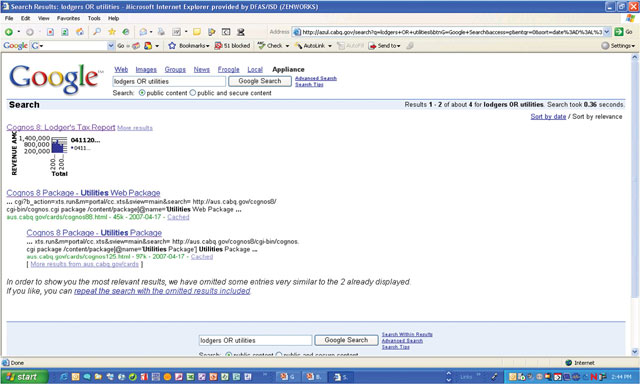Click the Google toolbar news icon after Go

pos(136,46)
